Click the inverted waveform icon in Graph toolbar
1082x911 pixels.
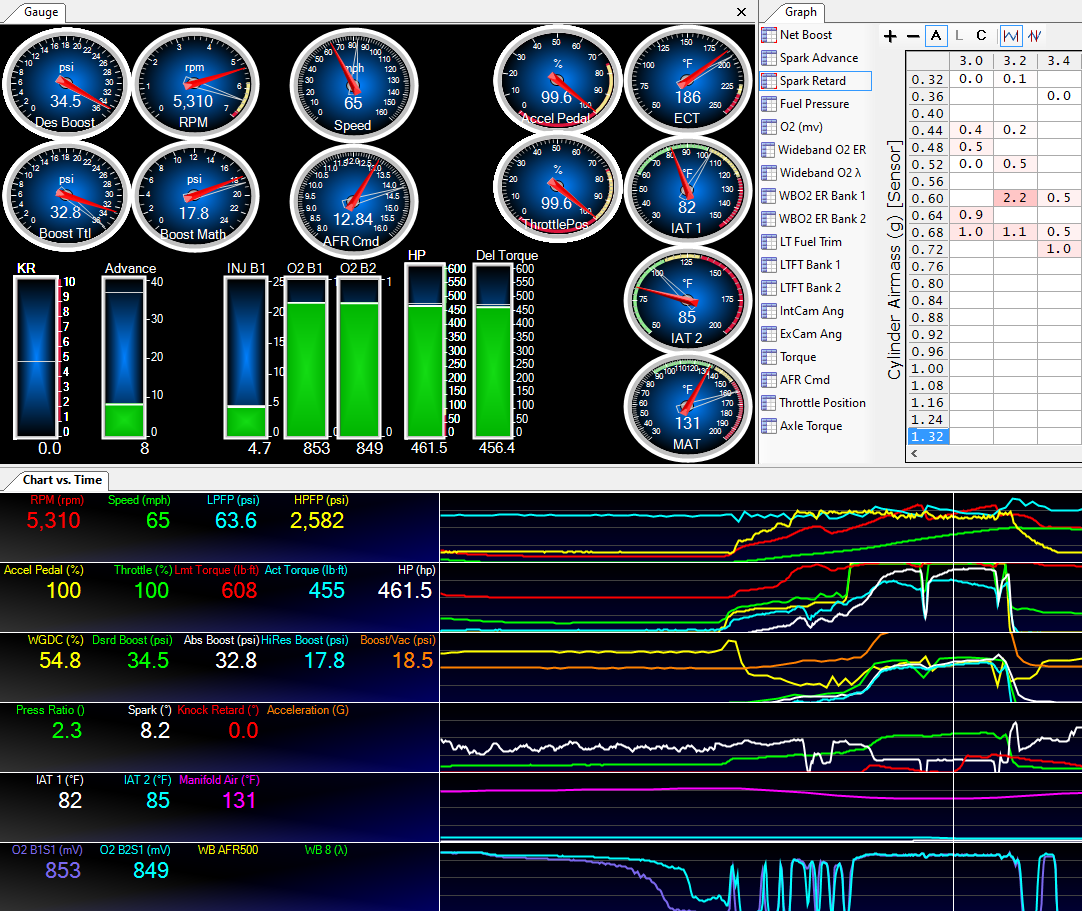[1035, 36]
